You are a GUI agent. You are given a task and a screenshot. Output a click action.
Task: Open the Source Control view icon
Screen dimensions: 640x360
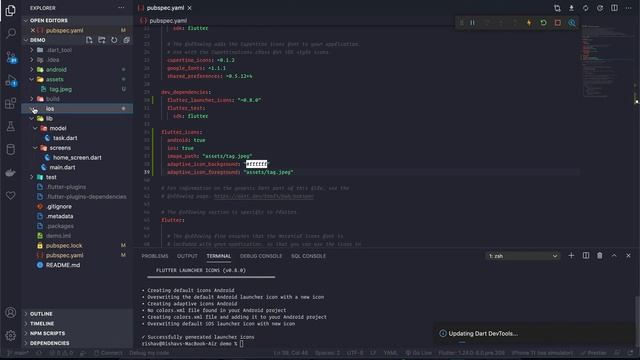(x=11, y=57)
